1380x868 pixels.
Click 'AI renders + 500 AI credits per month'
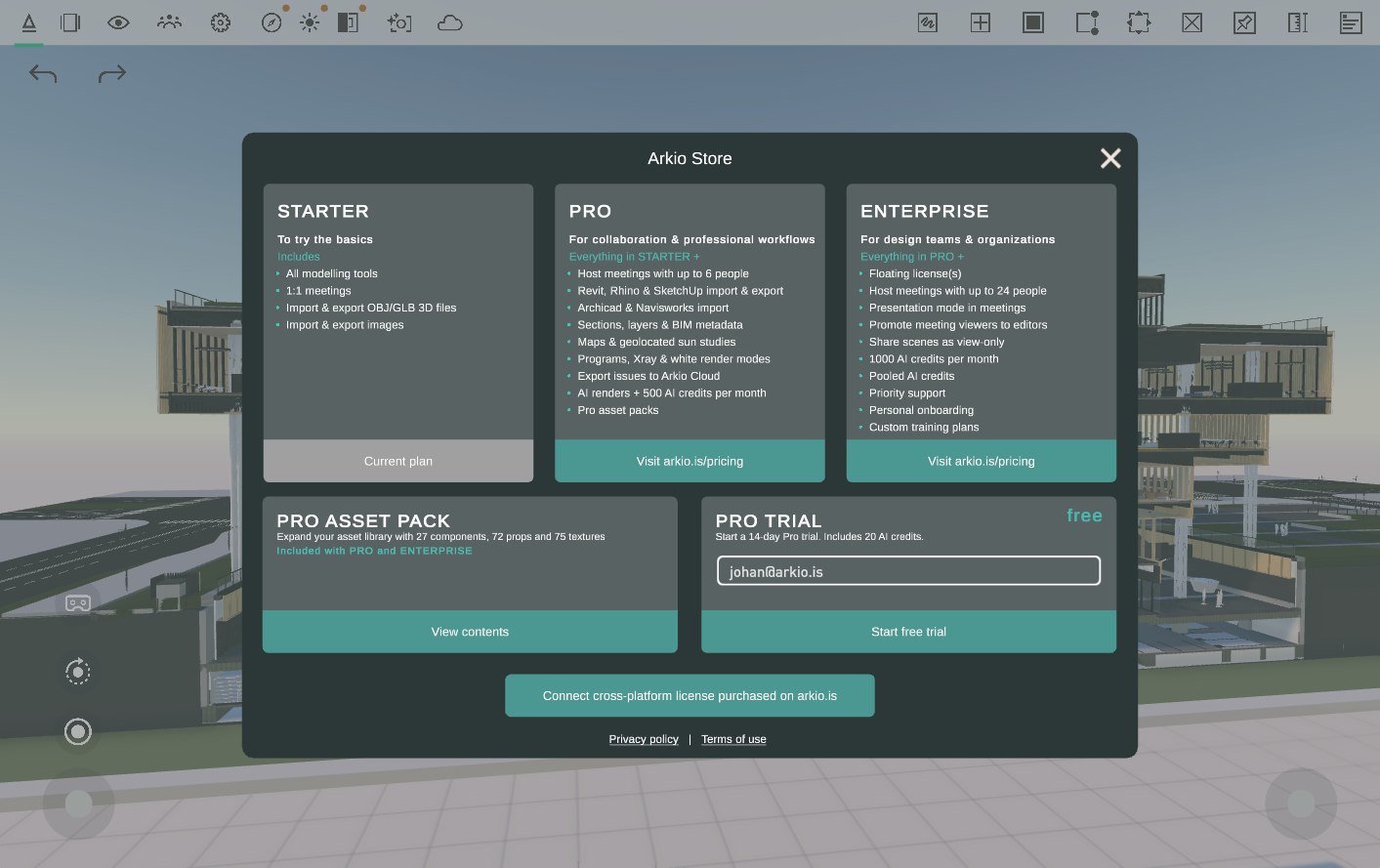pos(672,393)
